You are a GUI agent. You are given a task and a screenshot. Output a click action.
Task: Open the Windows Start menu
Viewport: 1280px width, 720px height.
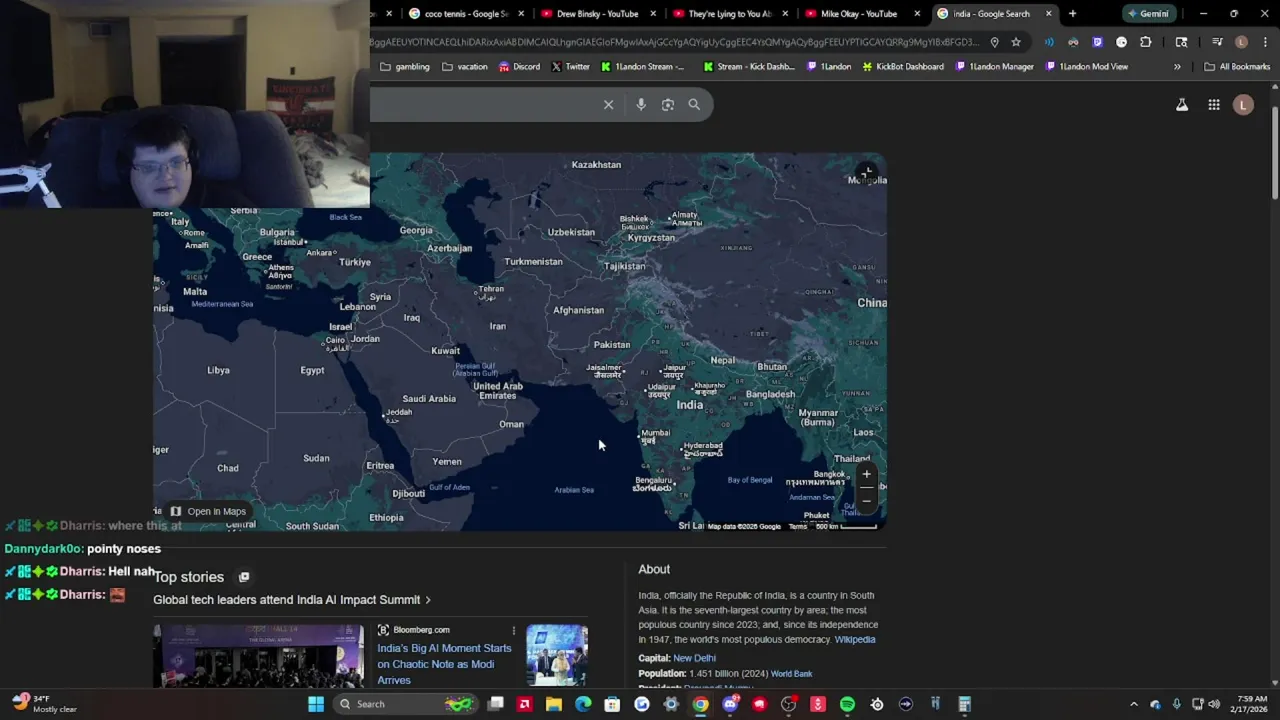click(x=316, y=704)
